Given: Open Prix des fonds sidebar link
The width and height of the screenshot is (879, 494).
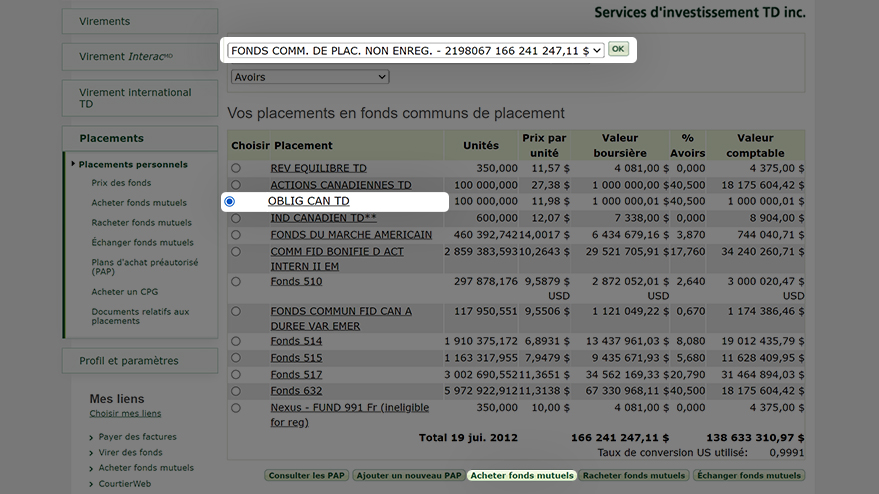Looking at the screenshot, I should click(x=121, y=183).
